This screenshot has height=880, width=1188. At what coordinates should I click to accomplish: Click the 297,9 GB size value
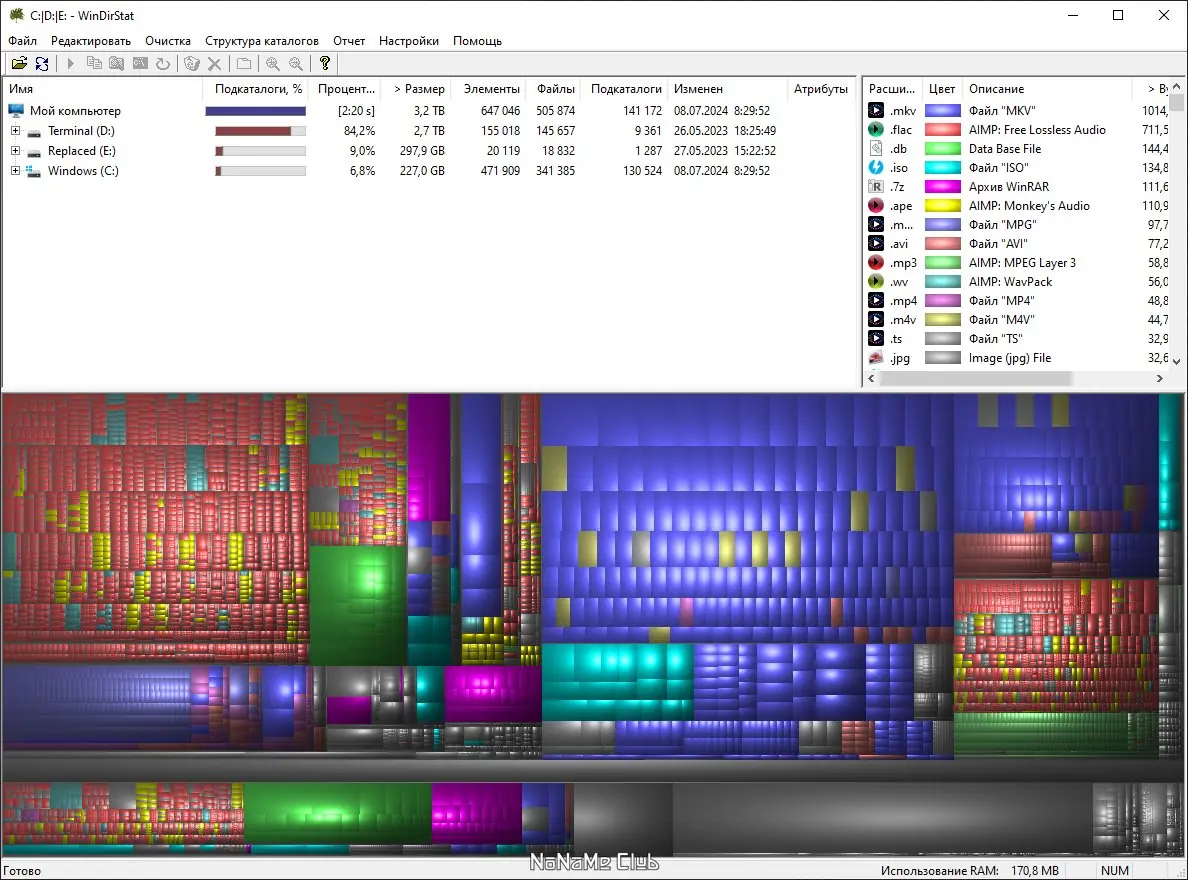pyautogui.click(x=422, y=151)
